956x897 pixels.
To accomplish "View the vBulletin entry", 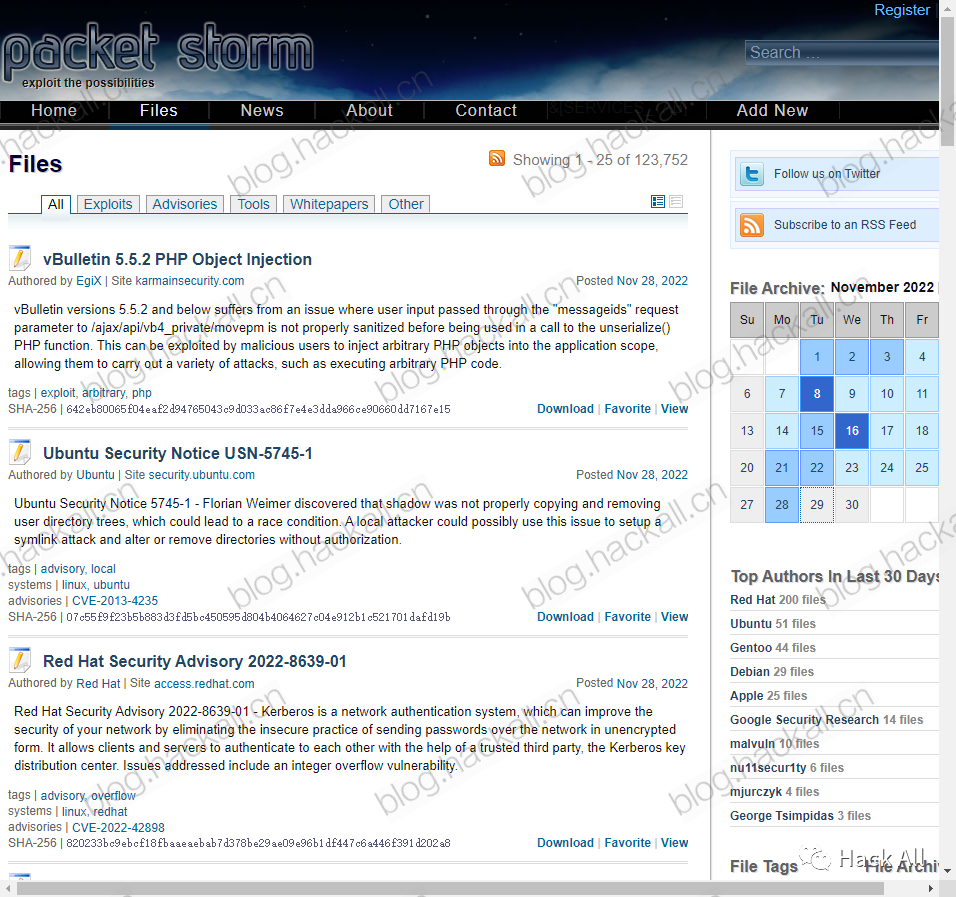I will (674, 409).
